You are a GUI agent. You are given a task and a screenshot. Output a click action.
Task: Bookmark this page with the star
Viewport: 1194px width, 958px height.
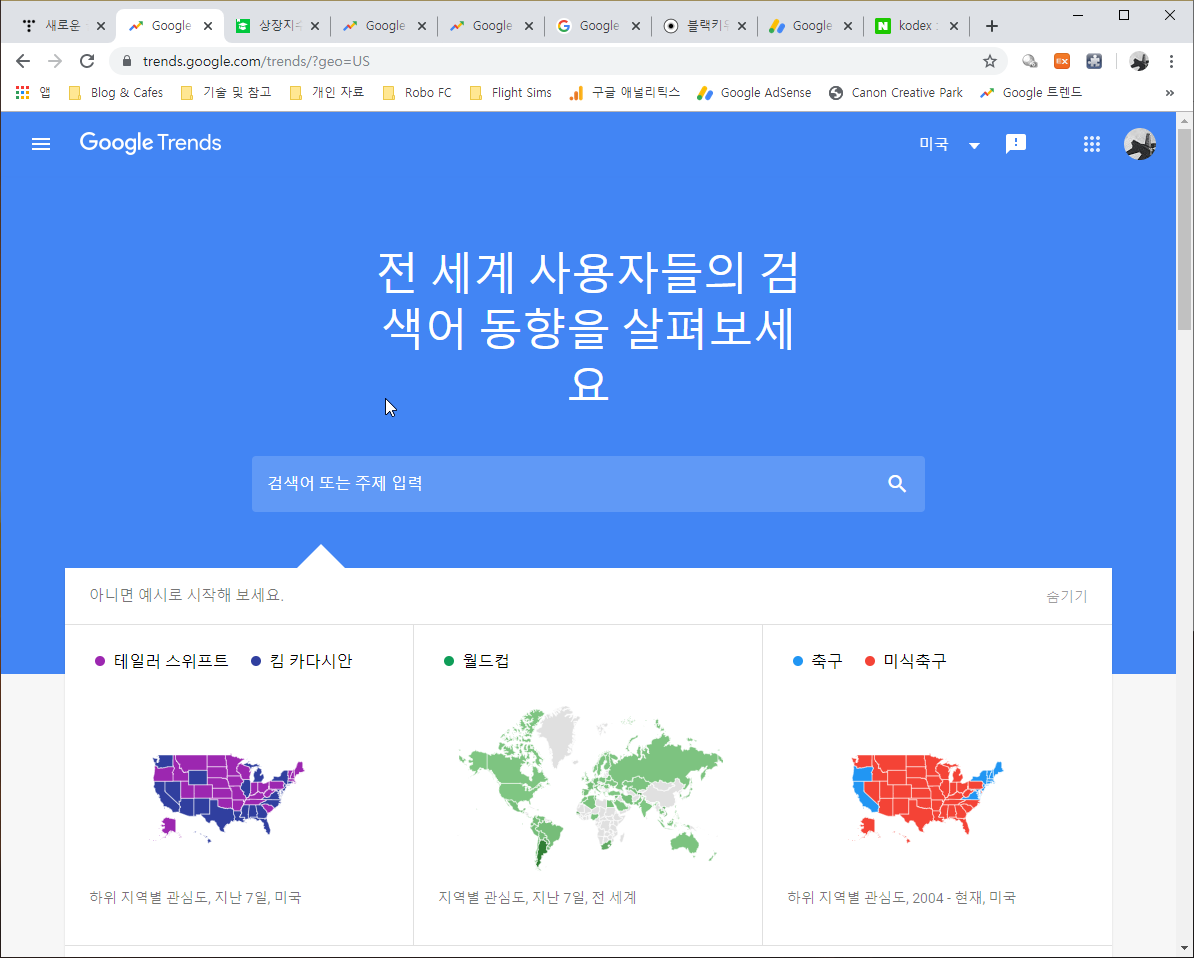989,61
